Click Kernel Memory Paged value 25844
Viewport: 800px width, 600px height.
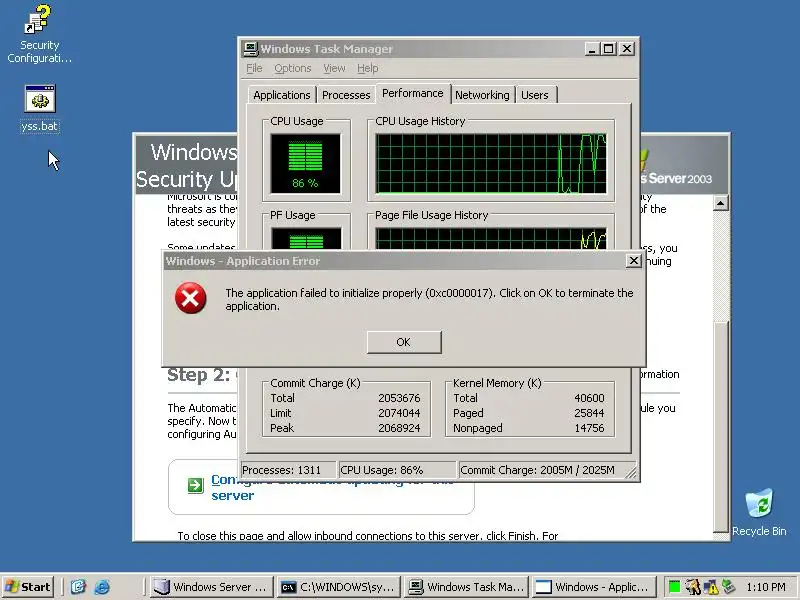click(x=589, y=413)
